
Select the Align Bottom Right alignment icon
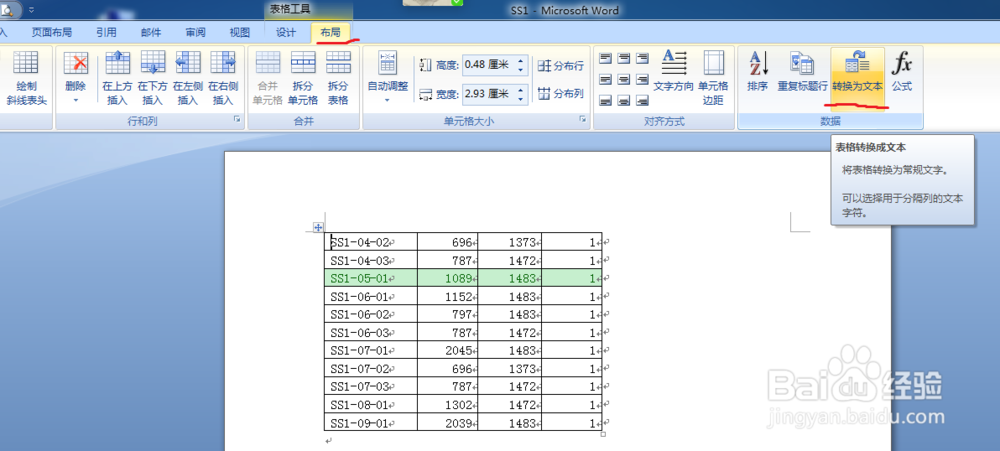(x=642, y=100)
